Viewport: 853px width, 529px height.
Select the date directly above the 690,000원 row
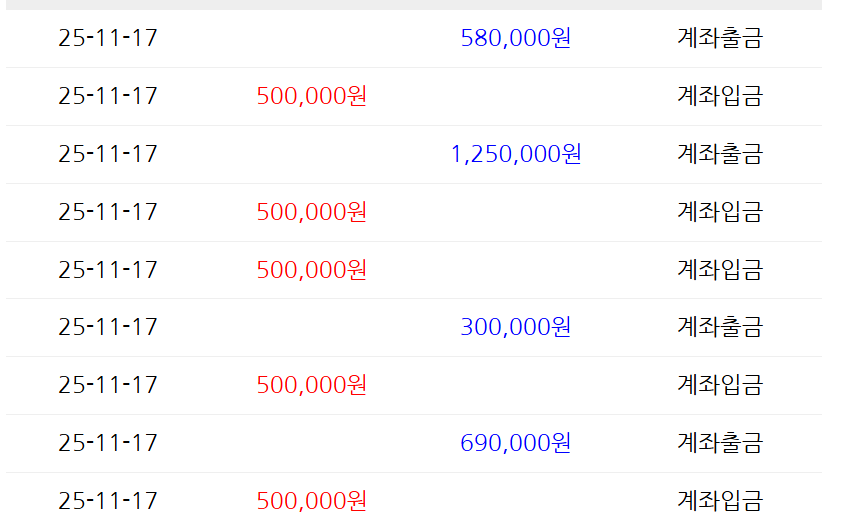point(108,385)
